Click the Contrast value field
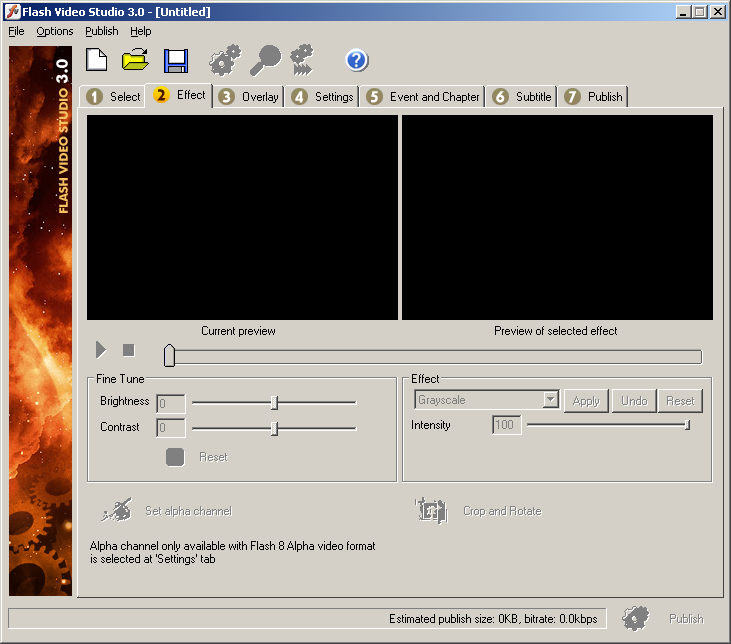Screen dimensions: 731x644 tap(171, 428)
